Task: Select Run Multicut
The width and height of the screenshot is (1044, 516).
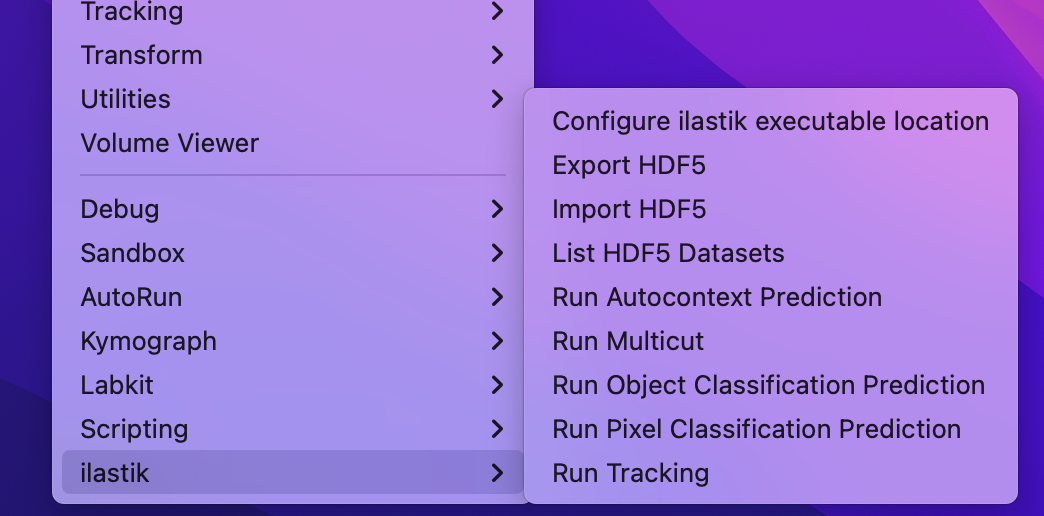Action: [x=770, y=341]
